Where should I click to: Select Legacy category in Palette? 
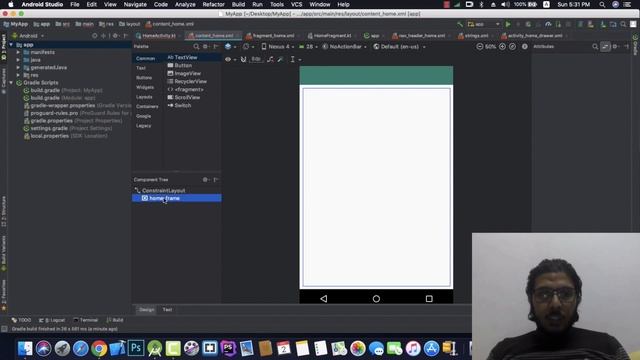(143, 126)
